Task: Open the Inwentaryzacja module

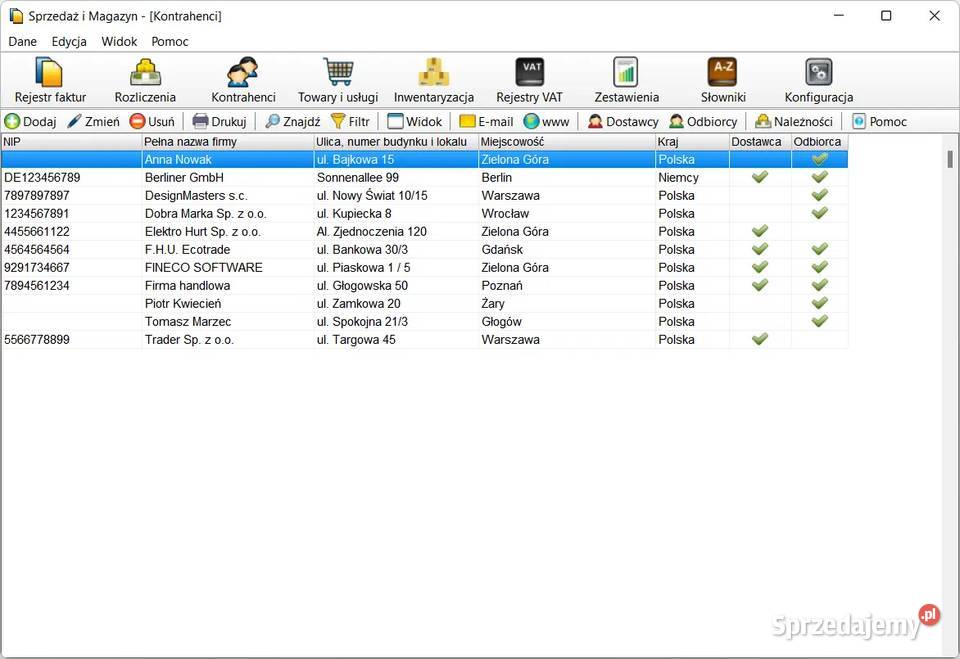Action: click(x=434, y=80)
